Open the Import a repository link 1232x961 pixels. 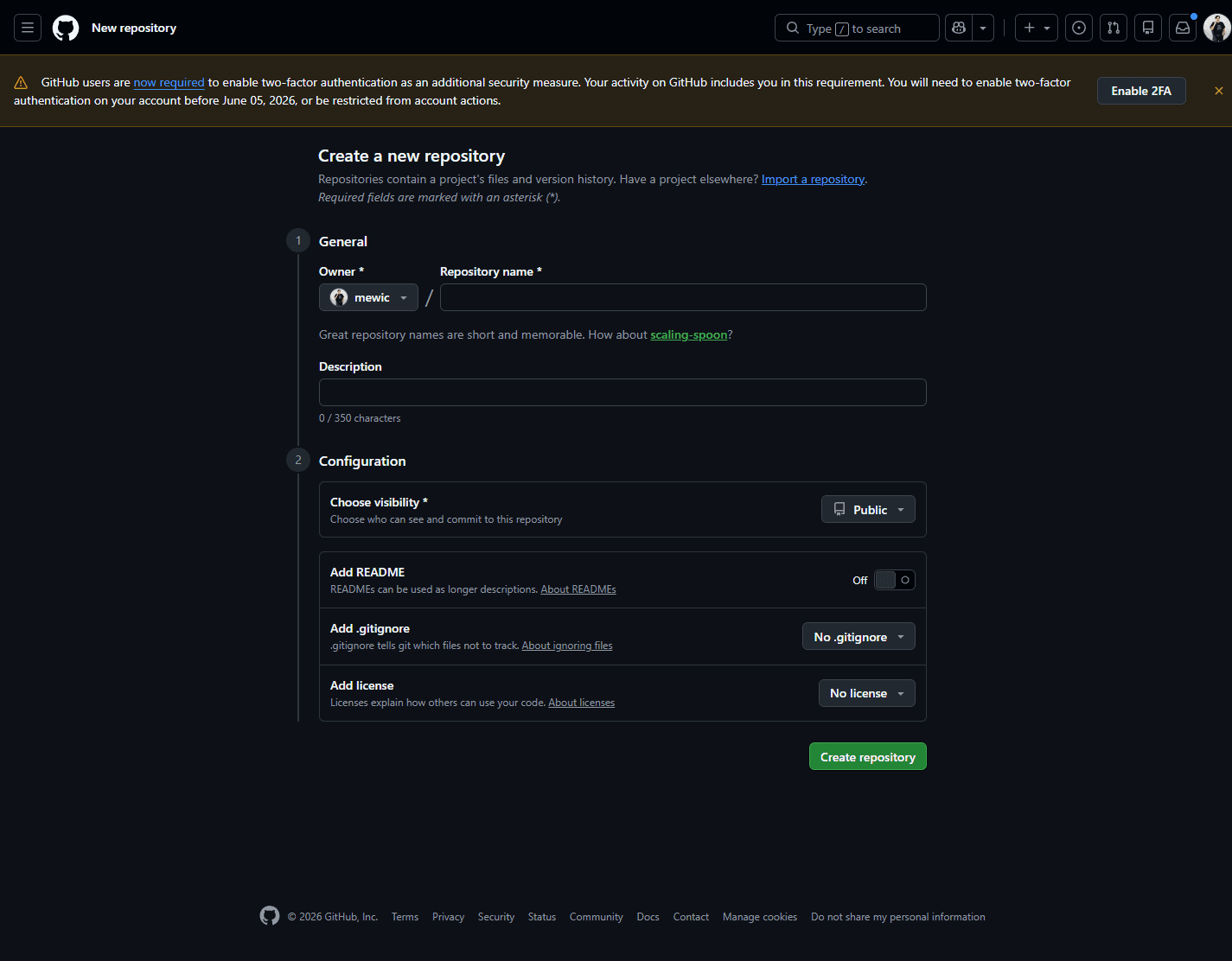click(x=813, y=179)
